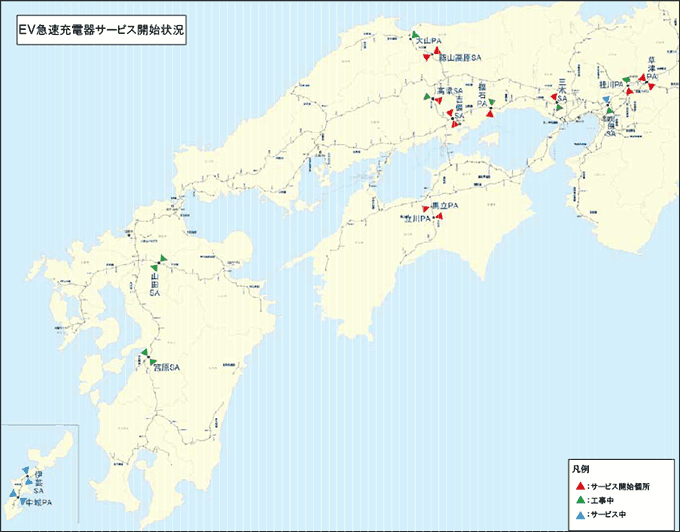The image size is (680, 532).
Task: Select the 宮原SA label
Action: [167, 368]
